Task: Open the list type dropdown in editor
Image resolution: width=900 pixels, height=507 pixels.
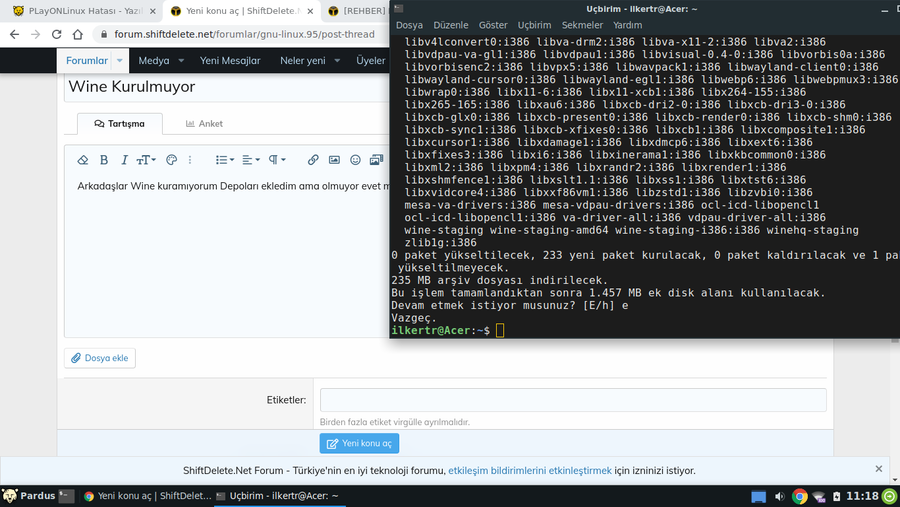Action: click(x=224, y=160)
